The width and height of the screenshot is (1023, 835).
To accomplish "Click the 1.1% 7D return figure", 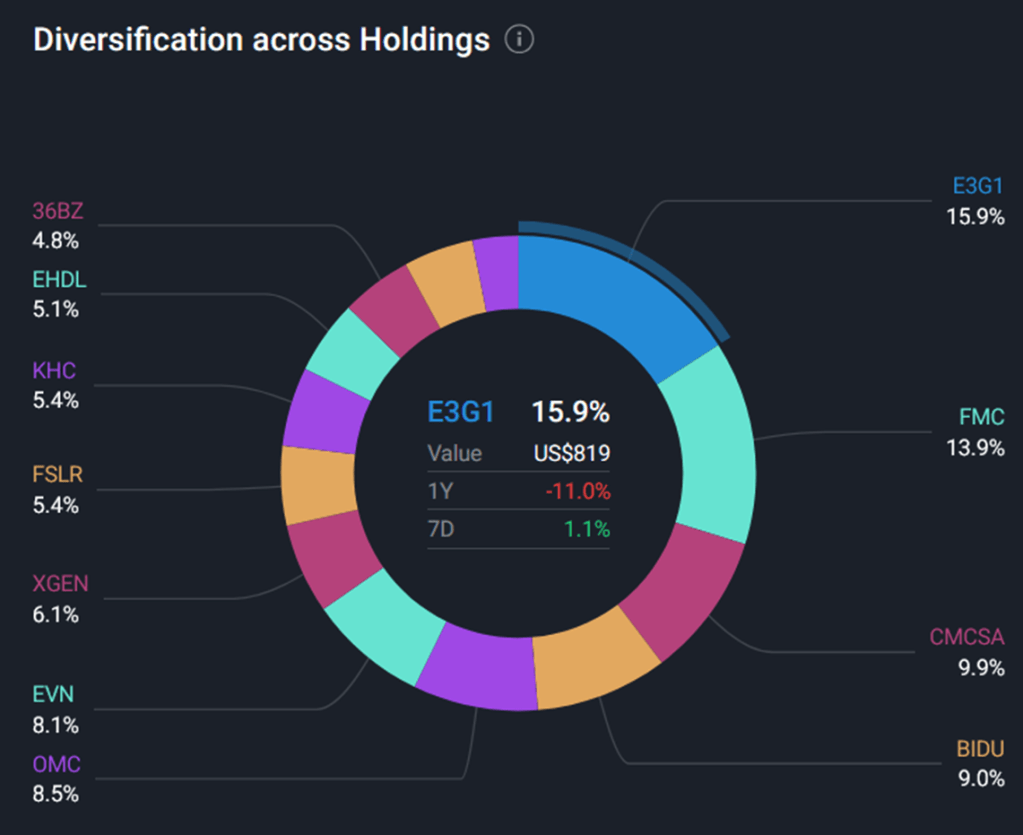I will click(585, 529).
